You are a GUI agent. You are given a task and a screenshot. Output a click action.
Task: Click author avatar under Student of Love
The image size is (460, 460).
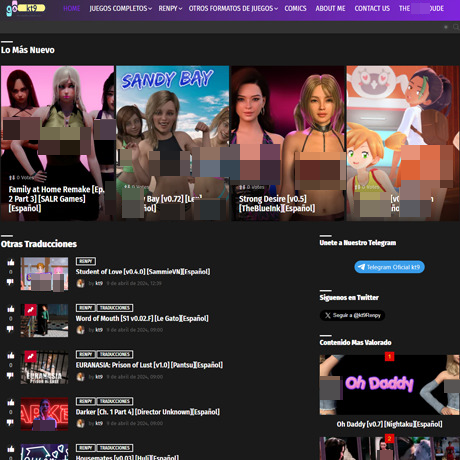pos(80,283)
